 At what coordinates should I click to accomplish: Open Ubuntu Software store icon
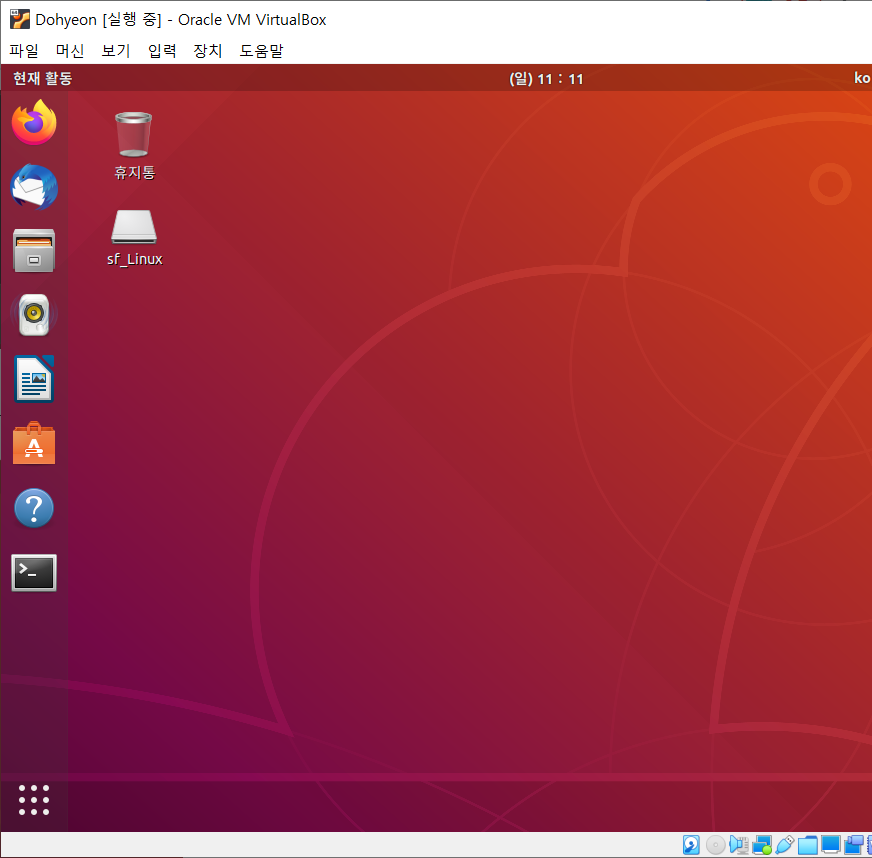click(34, 443)
